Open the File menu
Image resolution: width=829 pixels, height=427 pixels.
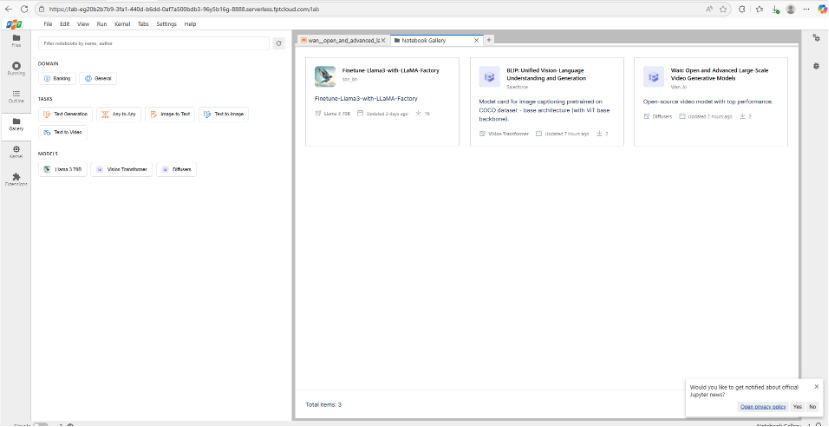click(x=48, y=23)
